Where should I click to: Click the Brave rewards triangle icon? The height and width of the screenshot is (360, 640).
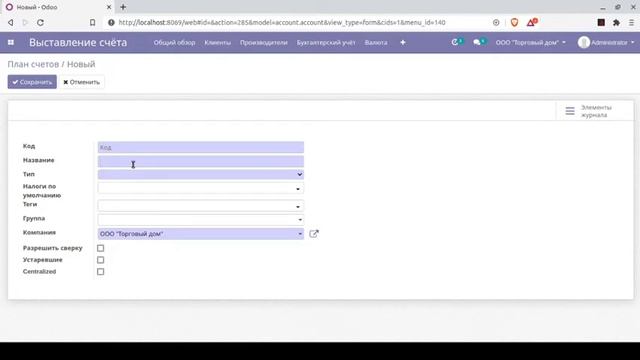click(x=531, y=22)
